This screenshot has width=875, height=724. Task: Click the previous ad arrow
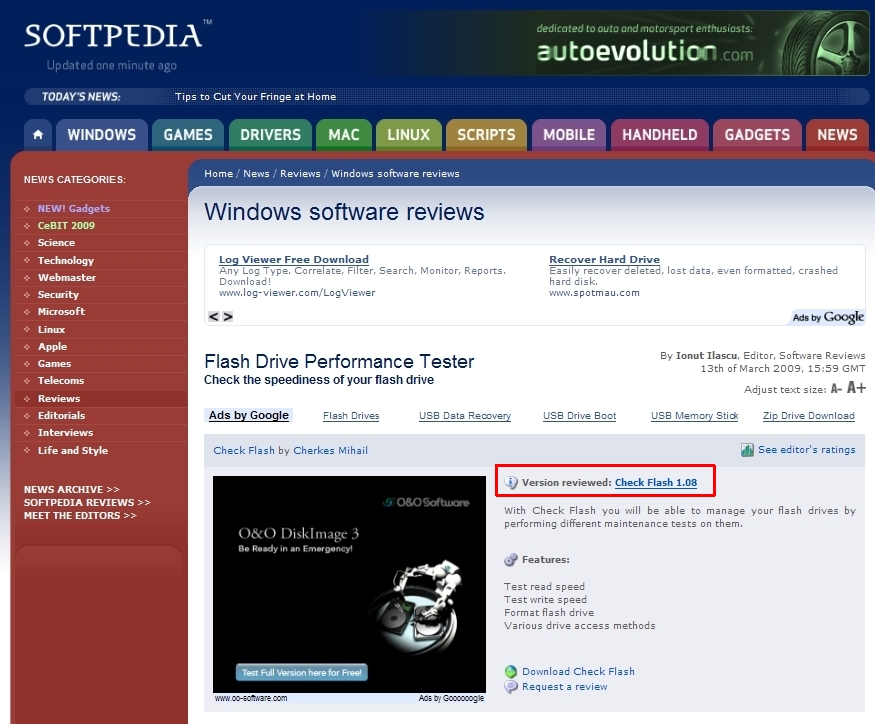(x=213, y=317)
